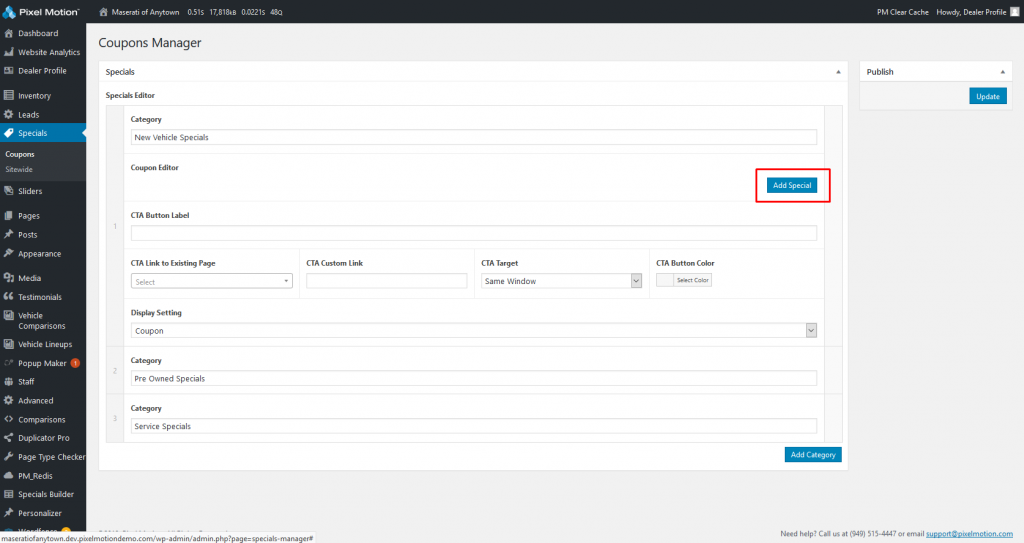Click the CTA Custom Link input field

coord(387,281)
